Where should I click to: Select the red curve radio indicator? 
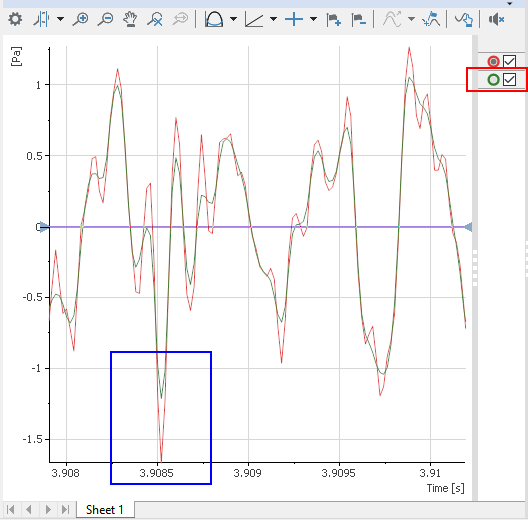(x=493, y=62)
